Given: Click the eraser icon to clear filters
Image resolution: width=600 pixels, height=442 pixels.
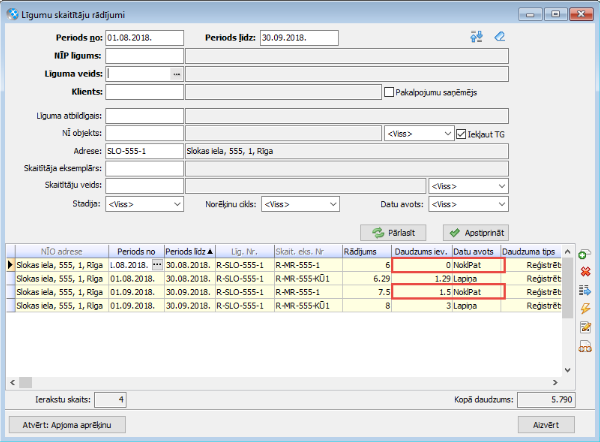Looking at the screenshot, I should (x=500, y=38).
